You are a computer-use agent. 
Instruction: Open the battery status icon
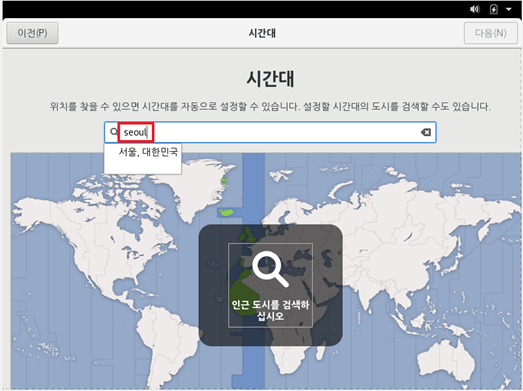click(494, 9)
